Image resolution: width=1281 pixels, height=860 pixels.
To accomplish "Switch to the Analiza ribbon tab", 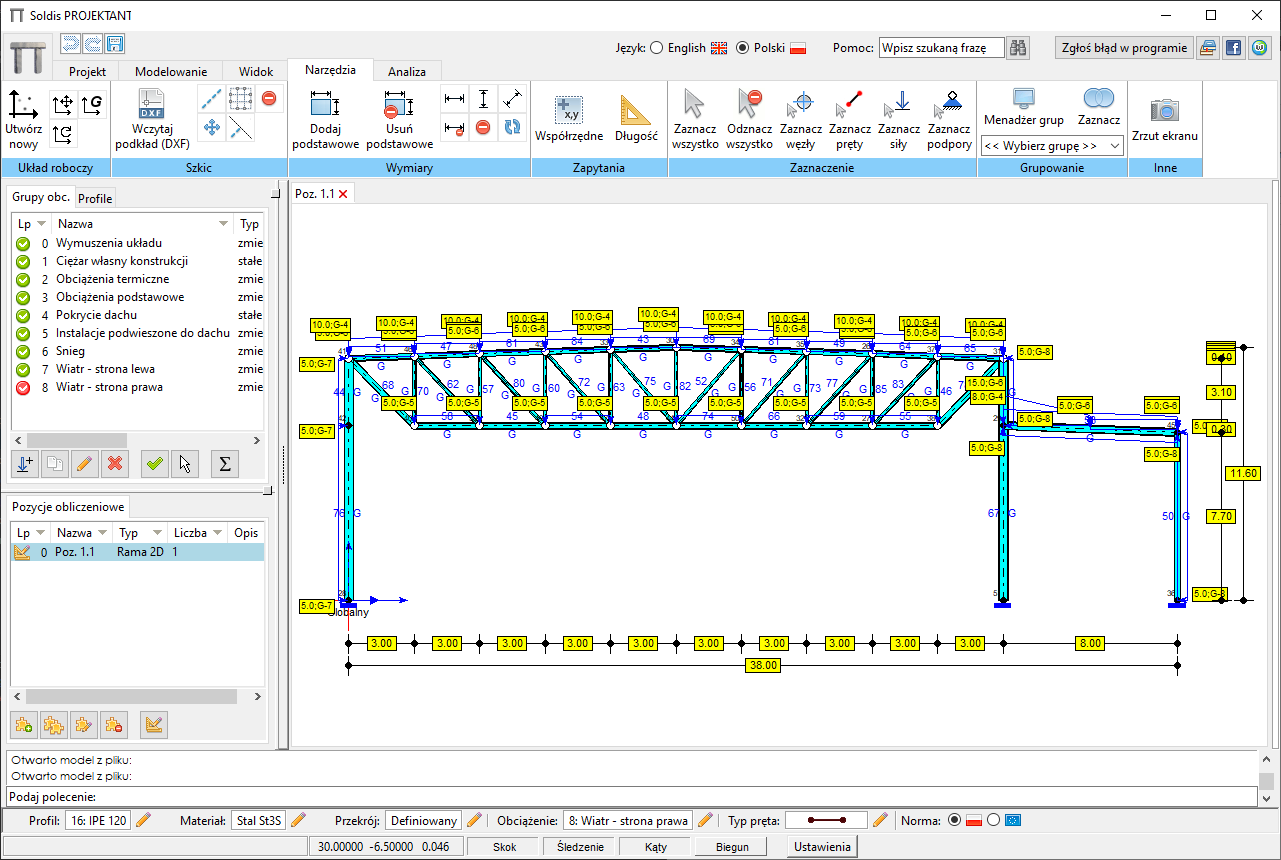I will [x=407, y=71].
